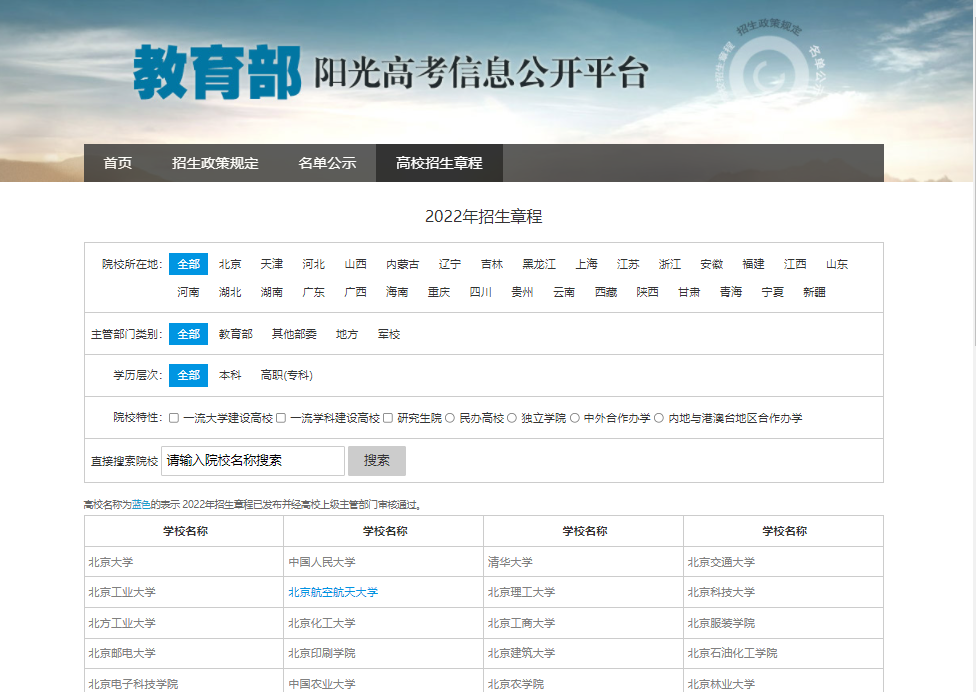Choose 本科 education level
The width and height of the screenshot is (976, 692).
230,375
